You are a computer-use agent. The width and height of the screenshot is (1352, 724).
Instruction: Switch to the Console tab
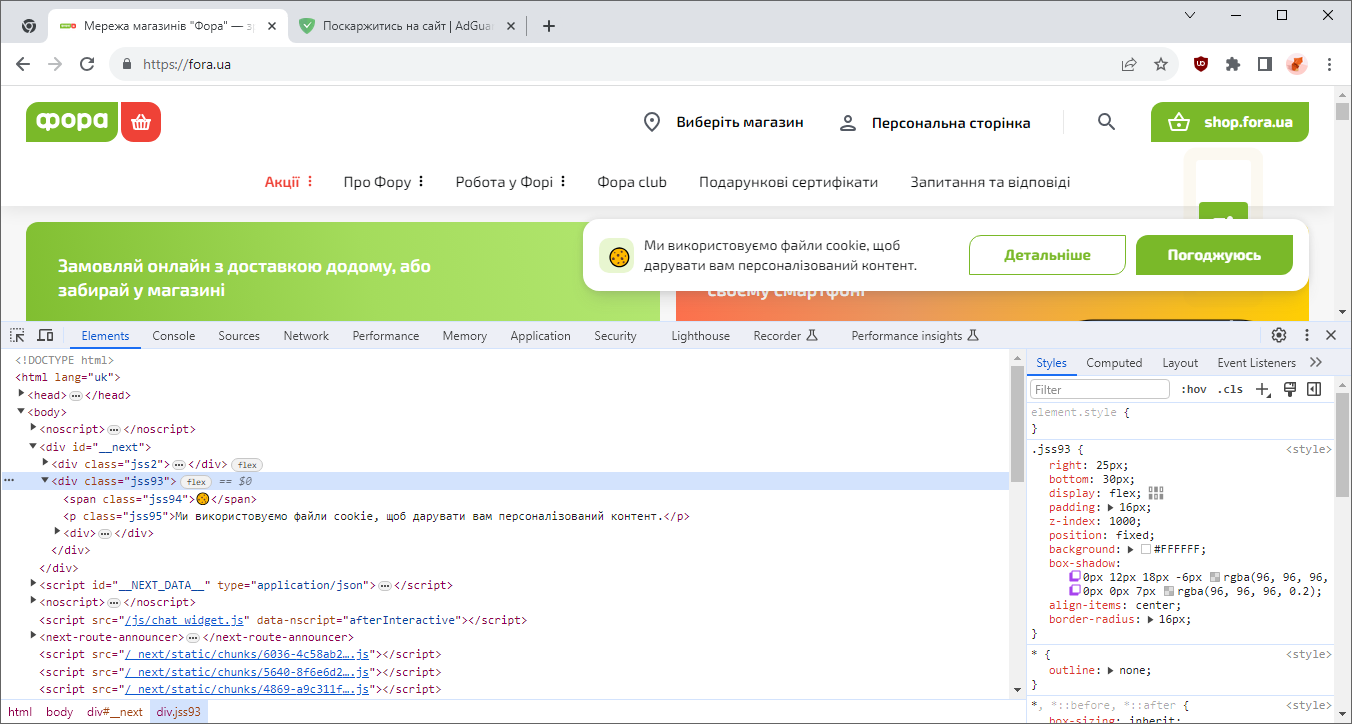(x=173, y=335)
